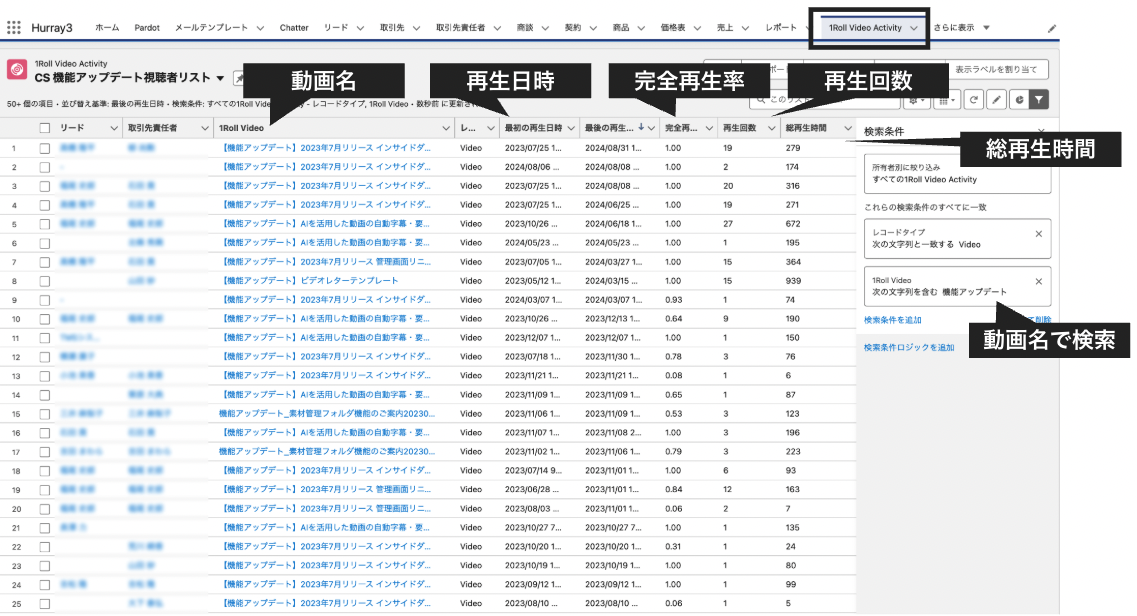Show charts using the chart icon
1137x616 pixels.
pos(1019,99)
